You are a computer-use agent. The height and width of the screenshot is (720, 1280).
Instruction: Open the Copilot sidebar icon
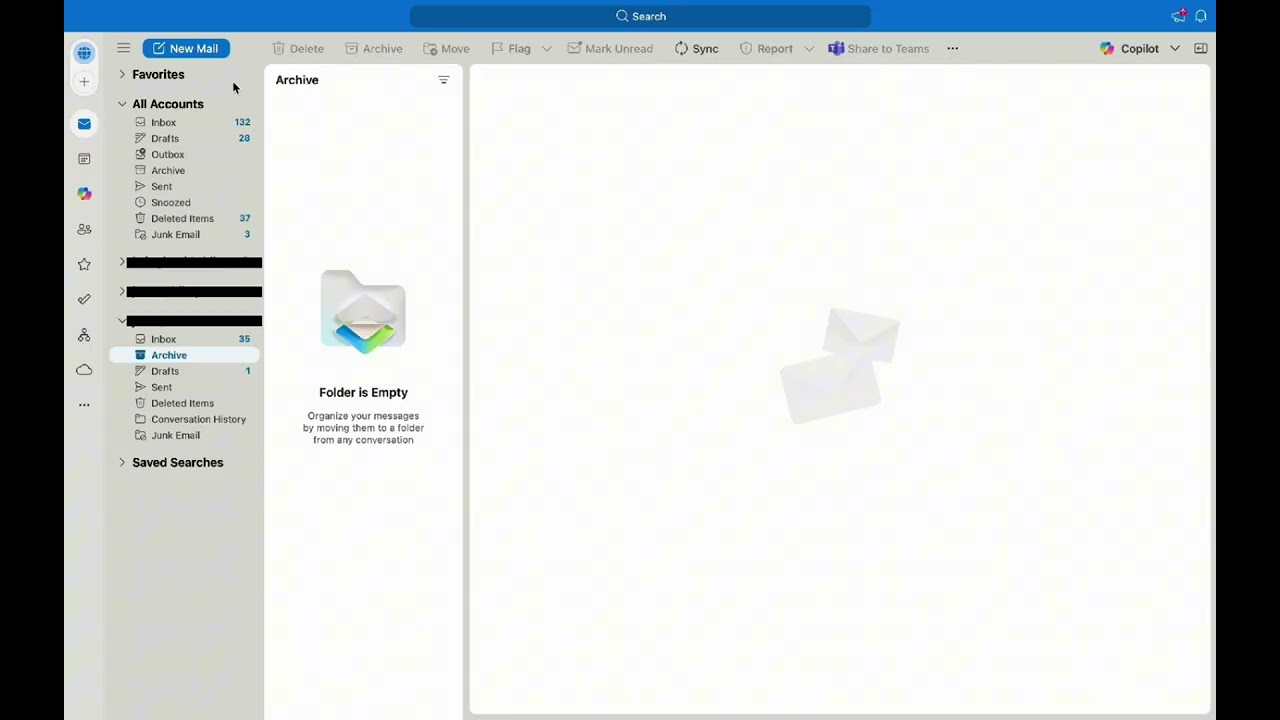(84, 194)
